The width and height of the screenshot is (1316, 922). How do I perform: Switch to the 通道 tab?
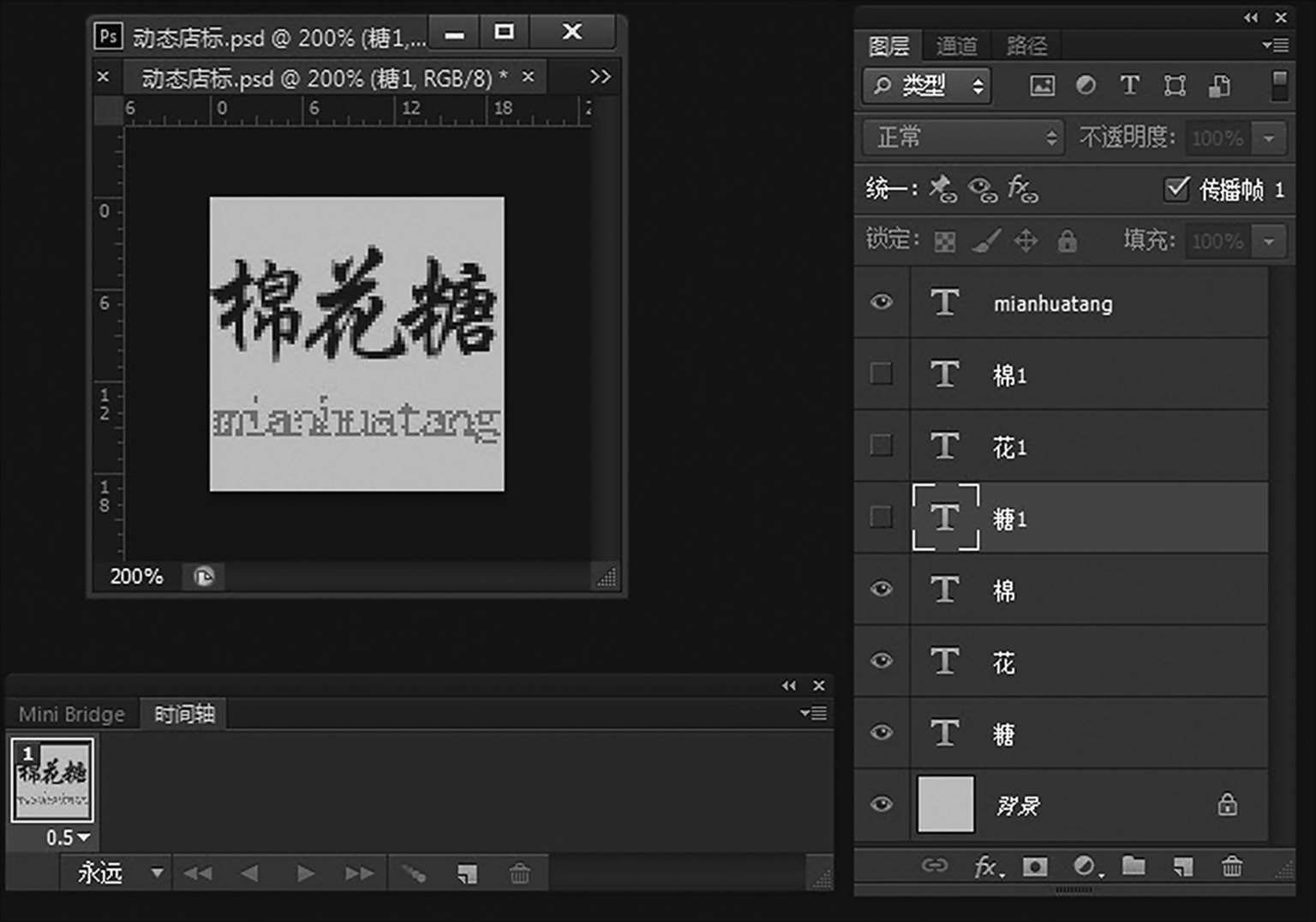[x=956, y=45]
